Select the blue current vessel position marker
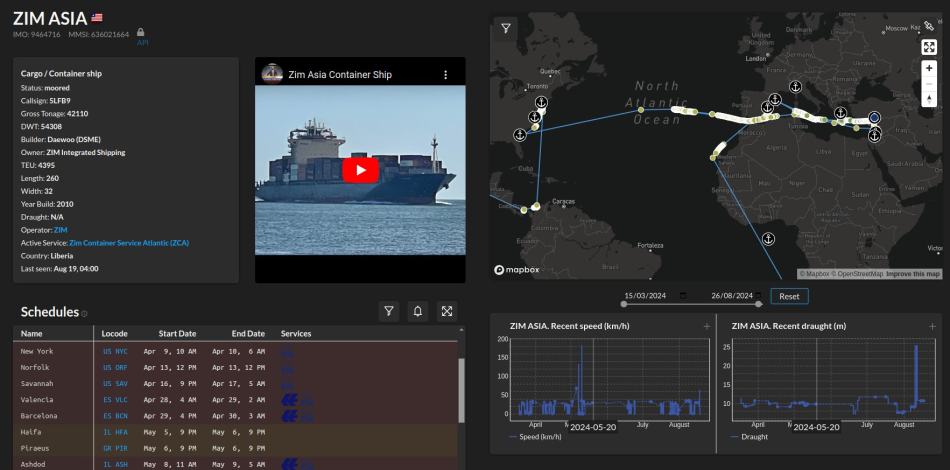The height and width of the screenshot is (470, 950). click(874, 117)
